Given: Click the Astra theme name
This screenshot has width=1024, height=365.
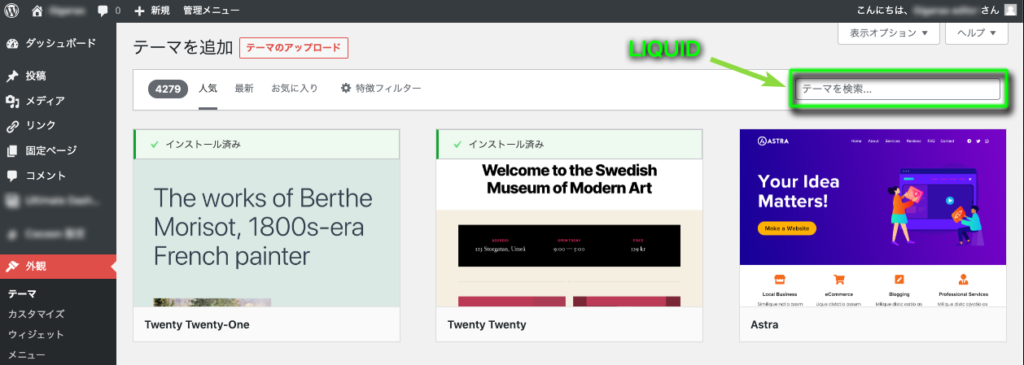Looking at the screenshot, I should (x=764, y=325).
